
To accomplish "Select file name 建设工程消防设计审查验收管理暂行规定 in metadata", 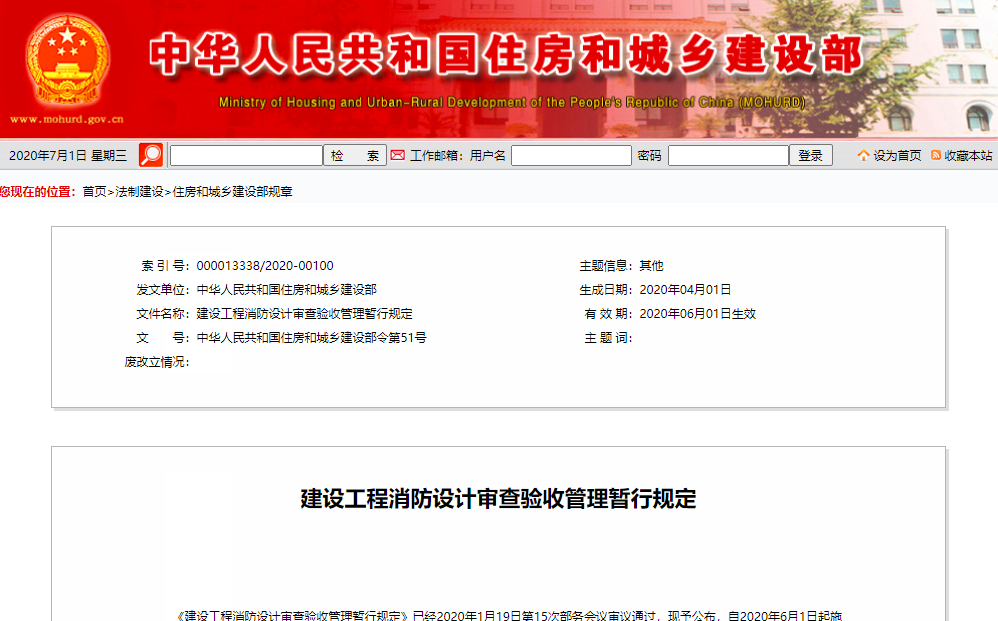I will click(304, 314).
